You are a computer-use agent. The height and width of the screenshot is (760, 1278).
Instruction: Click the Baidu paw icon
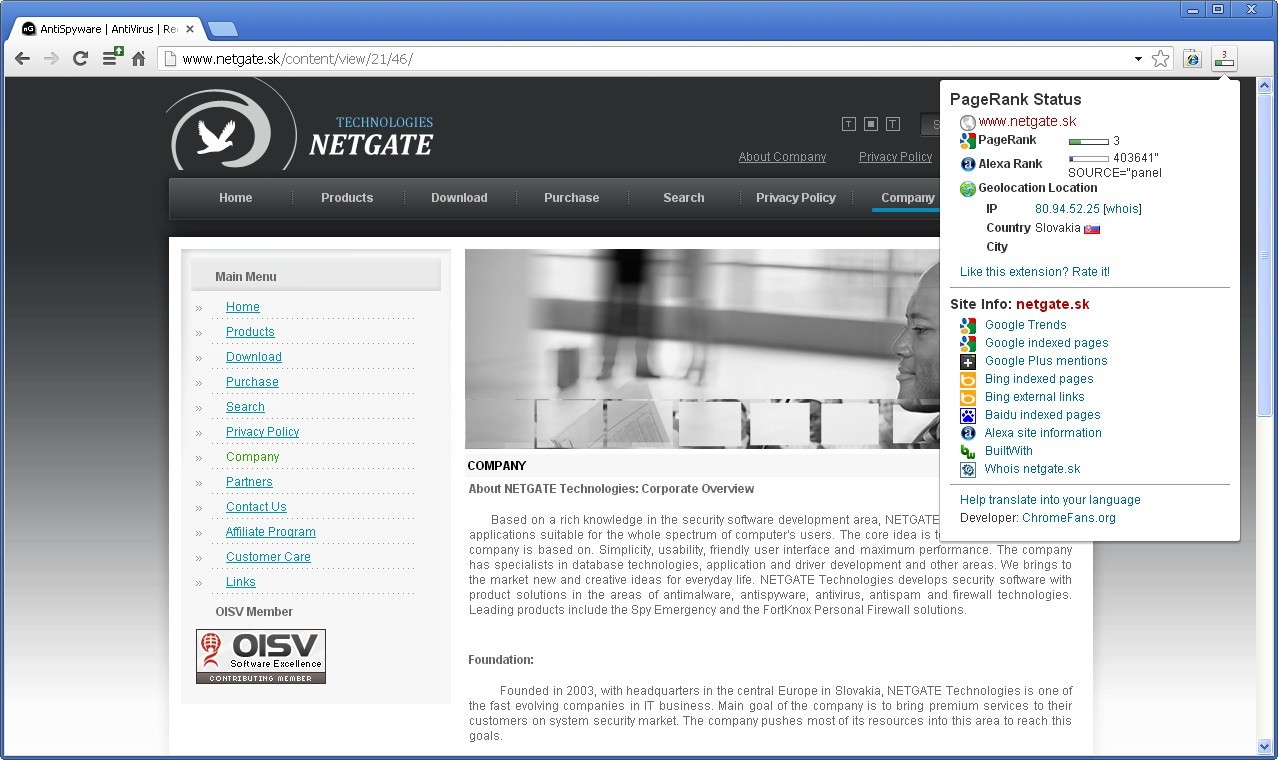click(967, 415)
